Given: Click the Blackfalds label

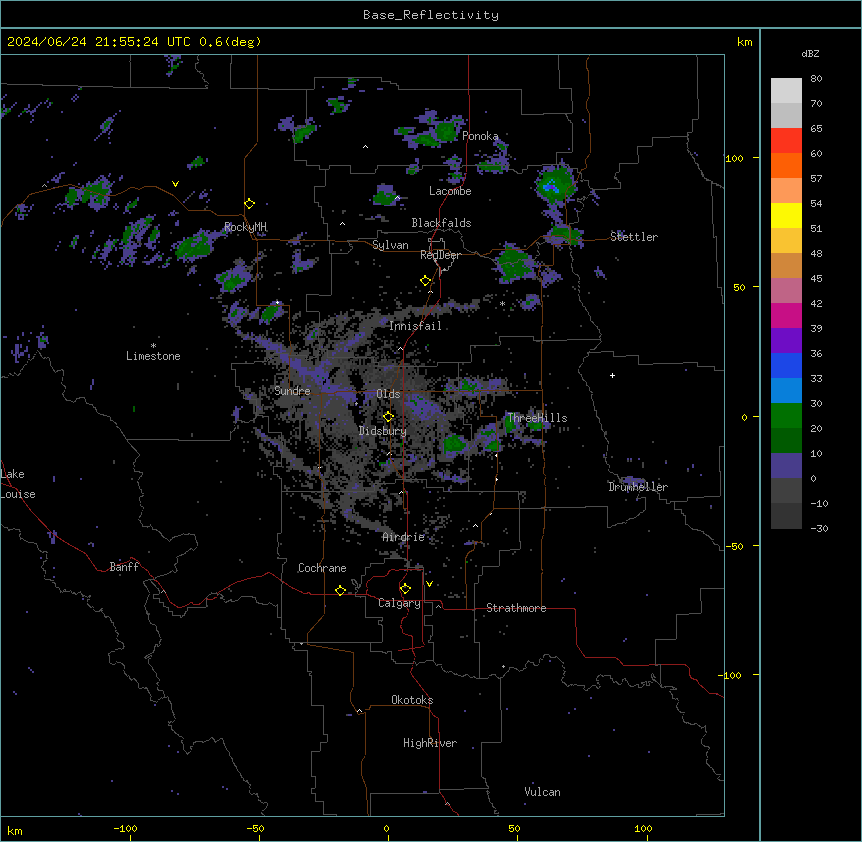Looking at the screenshot, I should (x=441, y=223).
